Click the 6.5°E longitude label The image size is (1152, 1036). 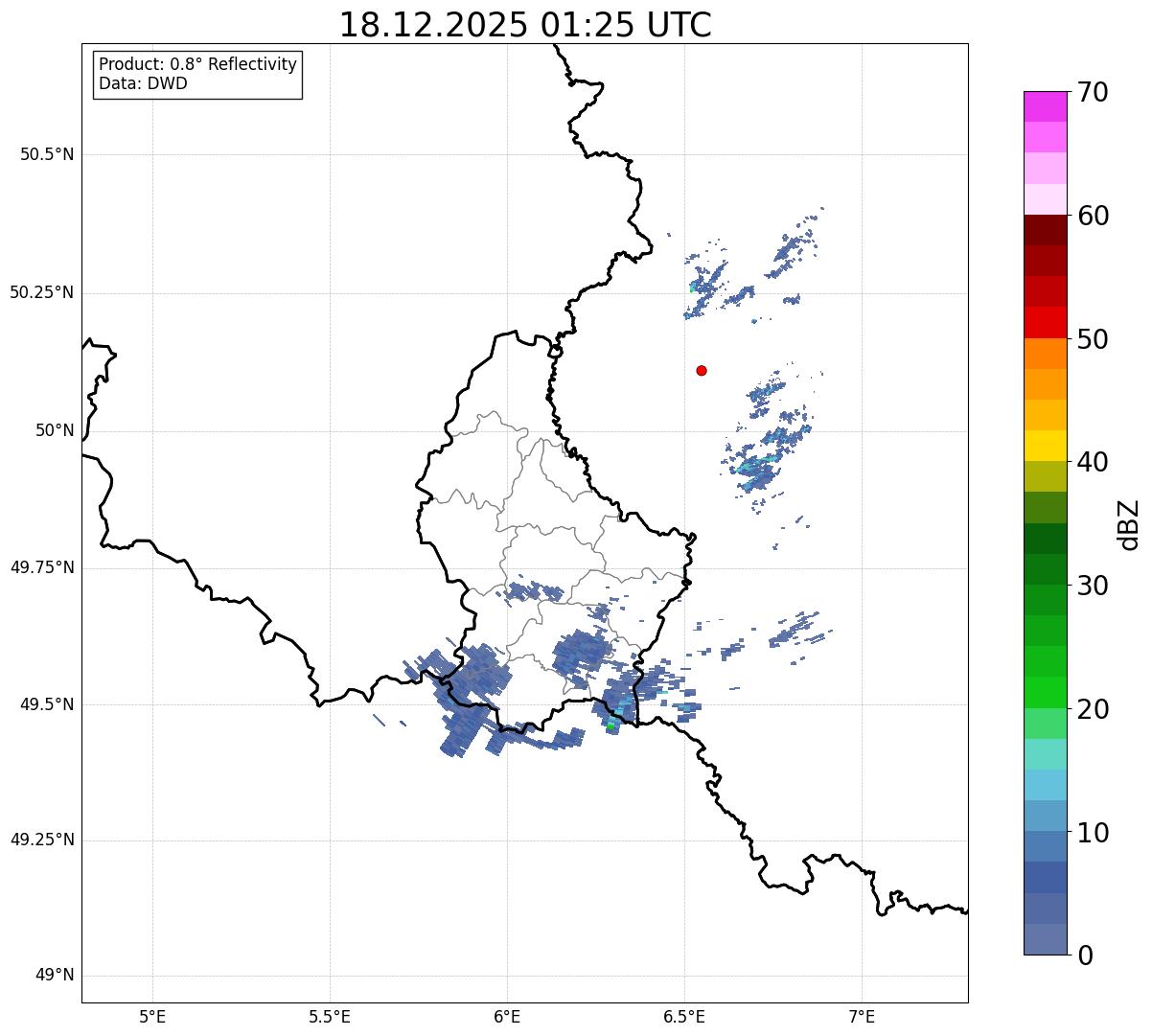pos(684,1016)
